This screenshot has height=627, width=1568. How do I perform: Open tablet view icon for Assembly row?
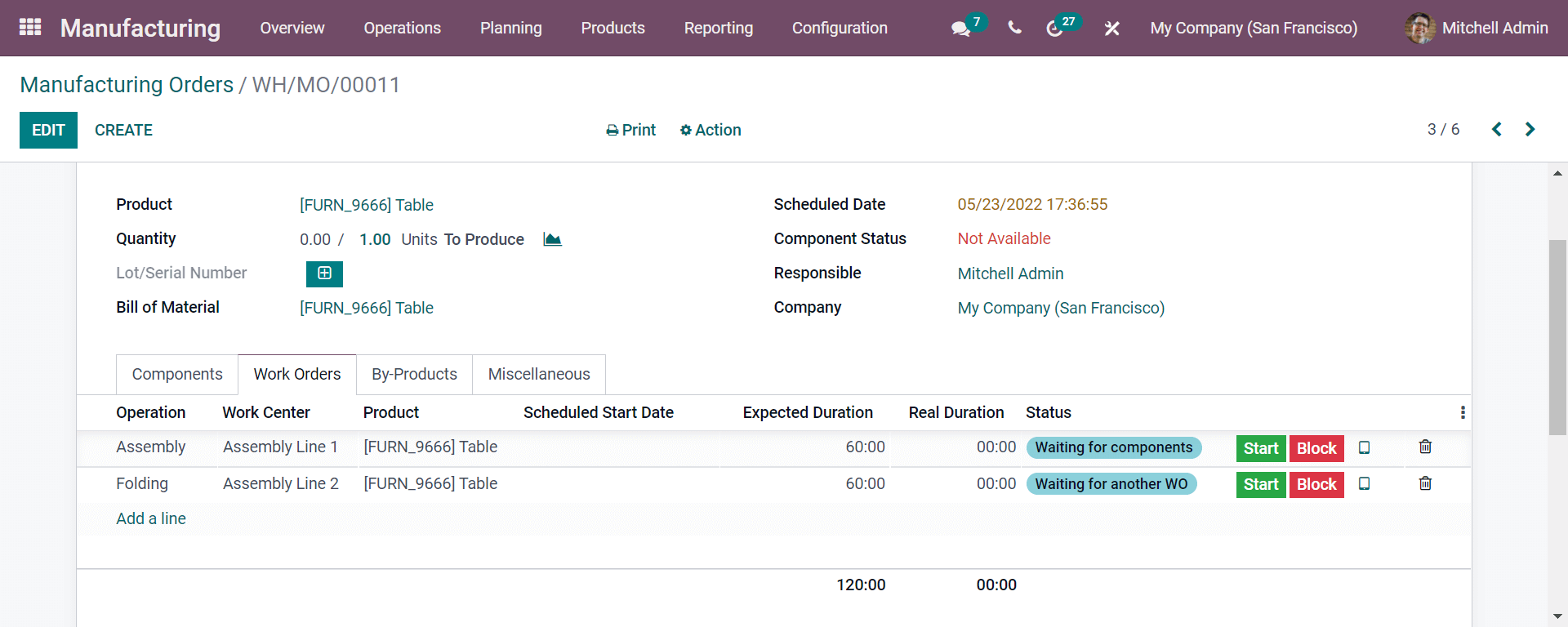pyautogui.click(x=1364, y=447)
